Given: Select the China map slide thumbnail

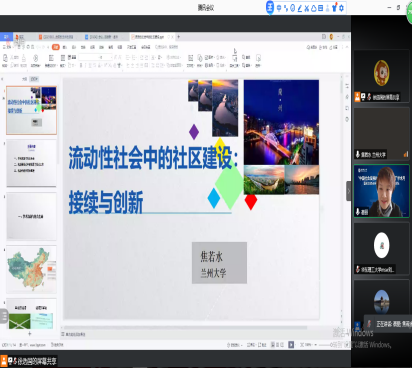Looking at the screenshot, I should (x=31, y=269).
